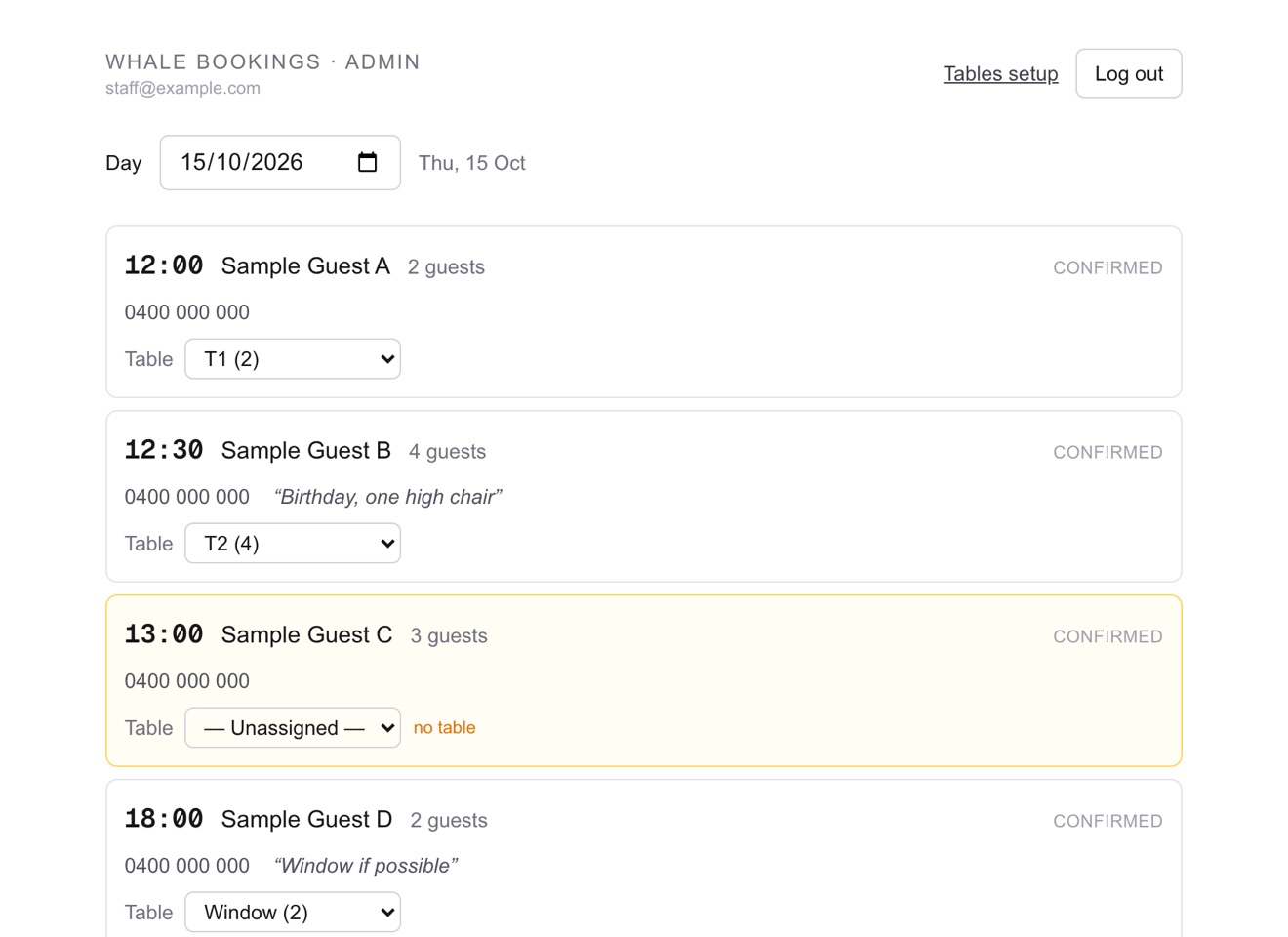
Task: Open Unassigned table dropdown for Guest C
Action: (x=293, y=728)
